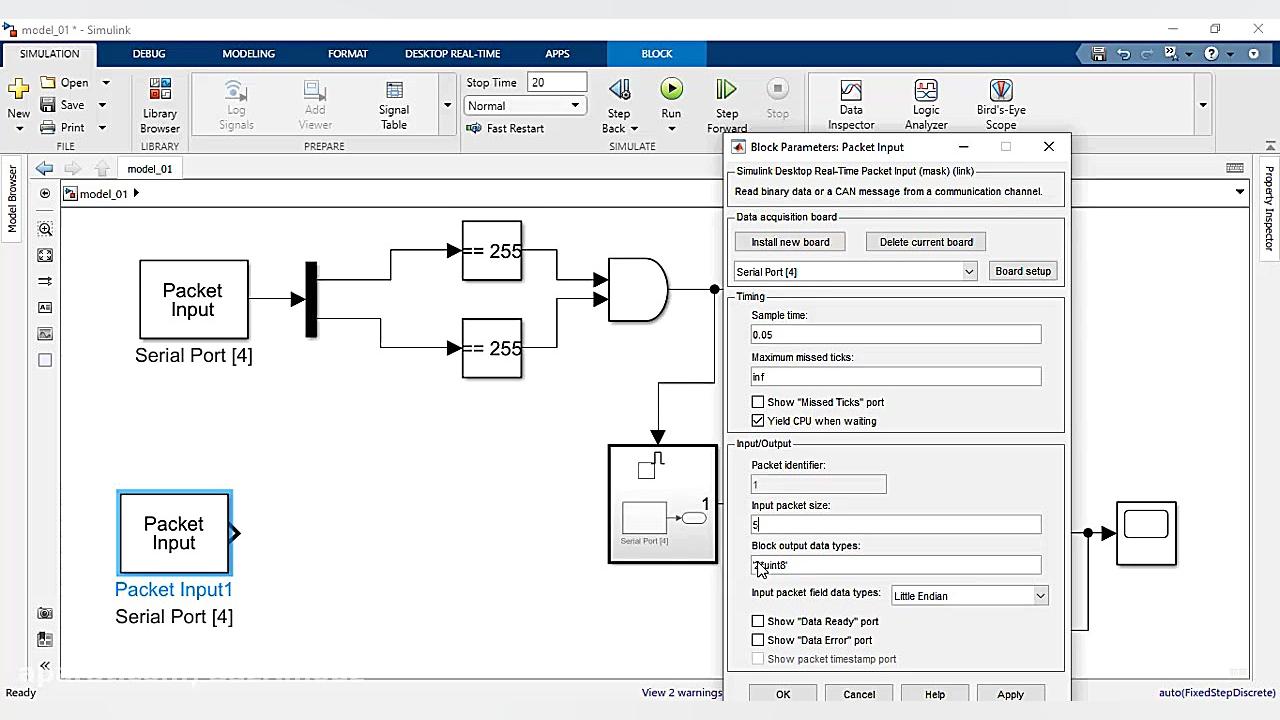
Task: Open the Model Browser side tab
Action: pyautogui.click(x=12, y=200)
